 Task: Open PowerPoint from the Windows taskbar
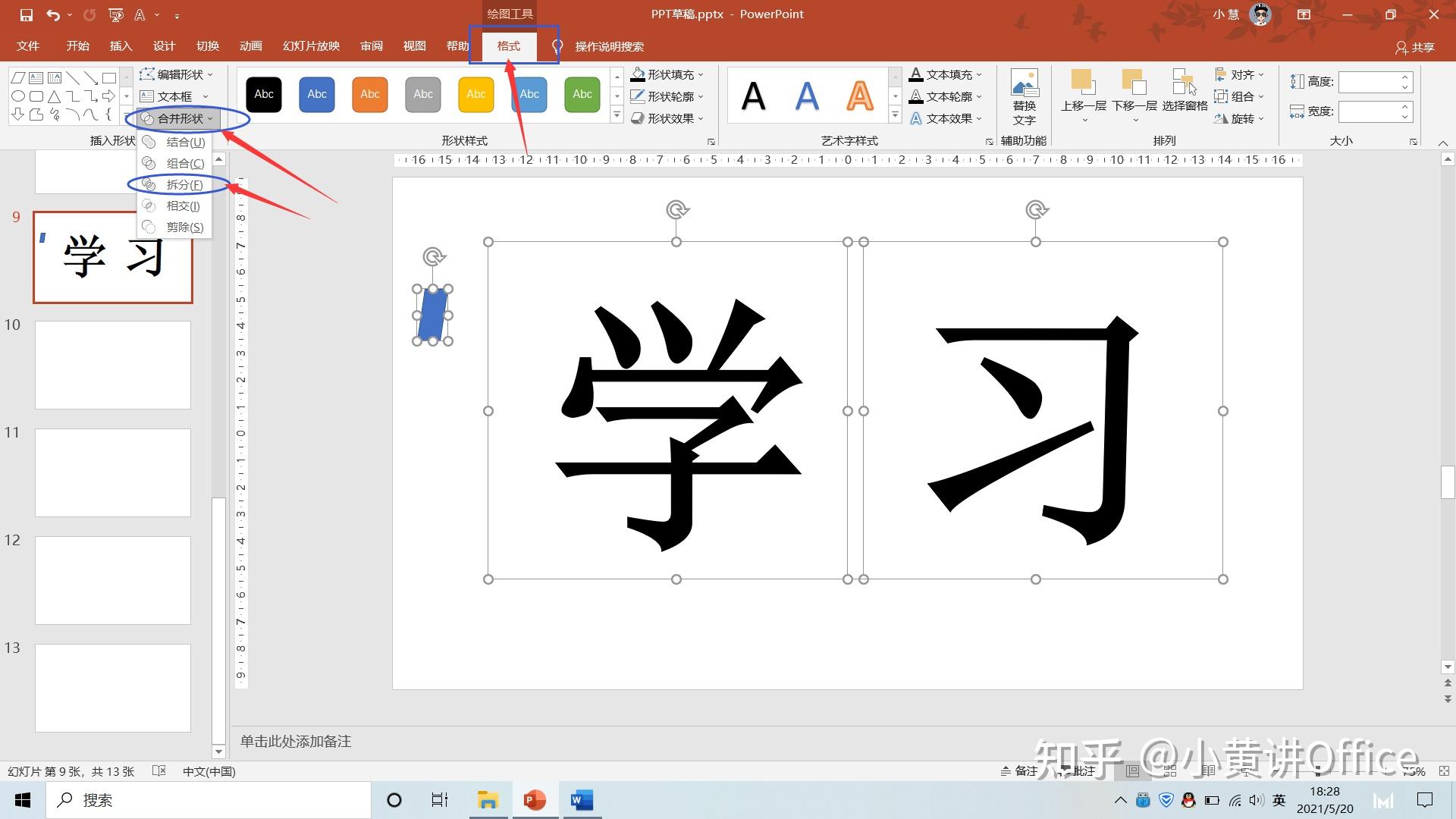pos(535,800)
